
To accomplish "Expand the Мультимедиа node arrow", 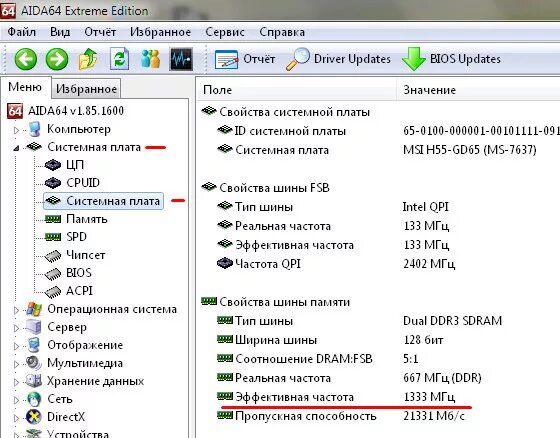I will (x=16, y=364).
